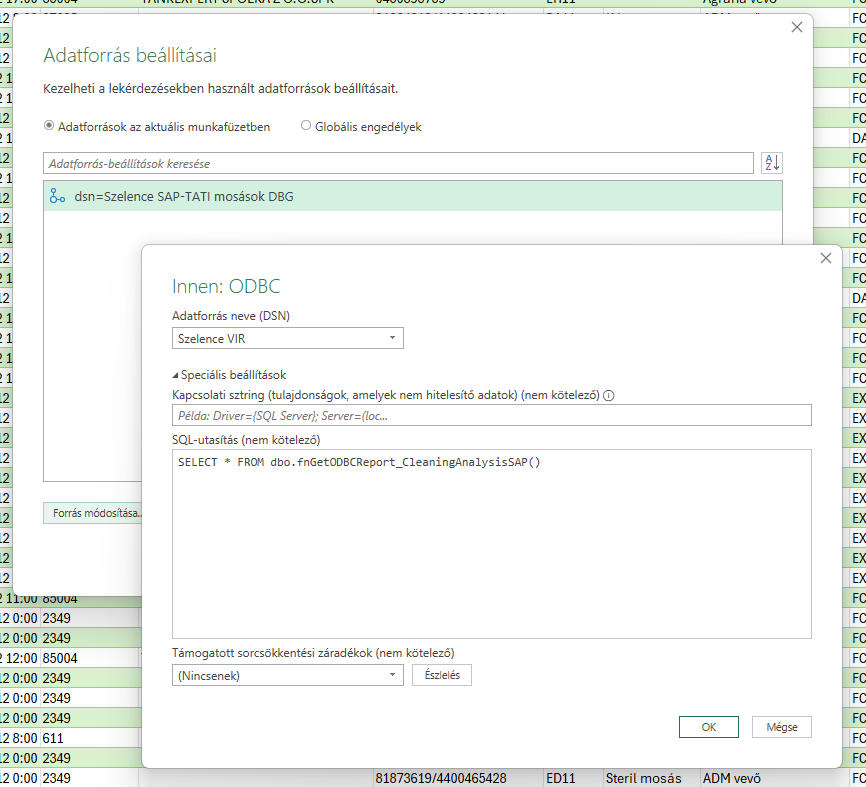Choose the Globális engedélyek radio option
Image resolution: width=866 pixels, height=787 pixels.
point(306,127)
